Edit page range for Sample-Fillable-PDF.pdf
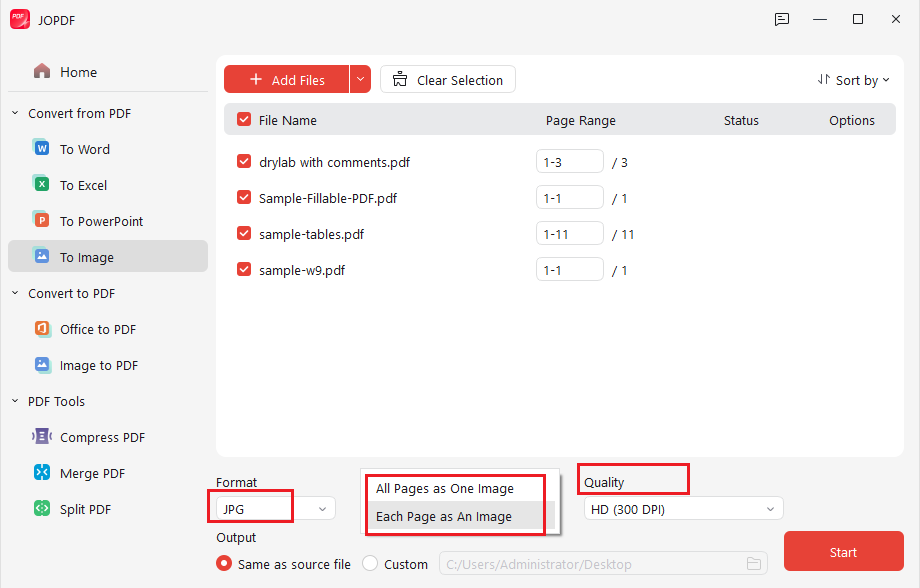Viewport: 920px width, 588px height. [x=569, y=197]
